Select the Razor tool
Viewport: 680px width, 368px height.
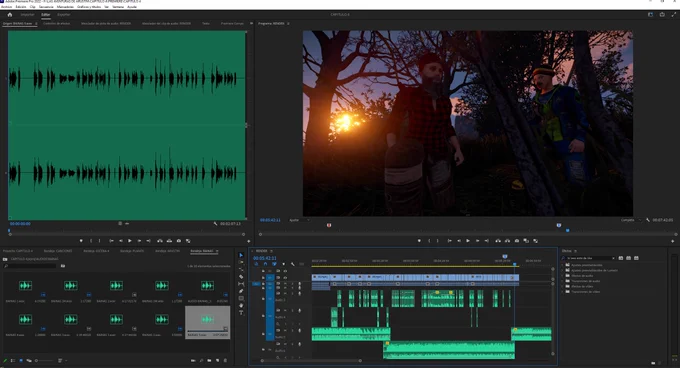tap(241, 277)
